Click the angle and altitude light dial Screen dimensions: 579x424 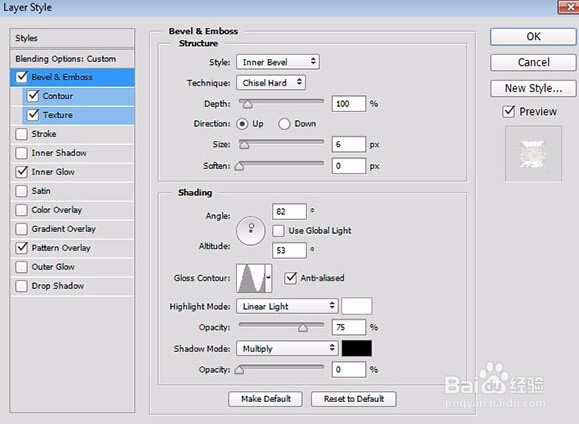click(251, 231)
